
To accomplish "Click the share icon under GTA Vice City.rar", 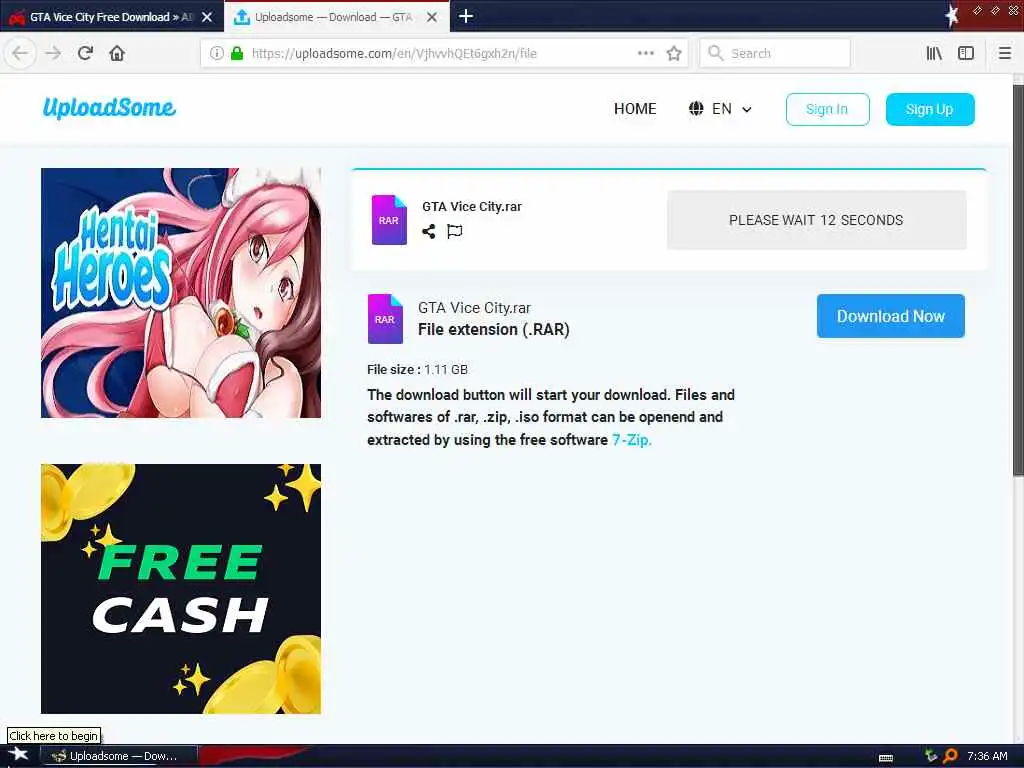I will (x=428, y=231).
